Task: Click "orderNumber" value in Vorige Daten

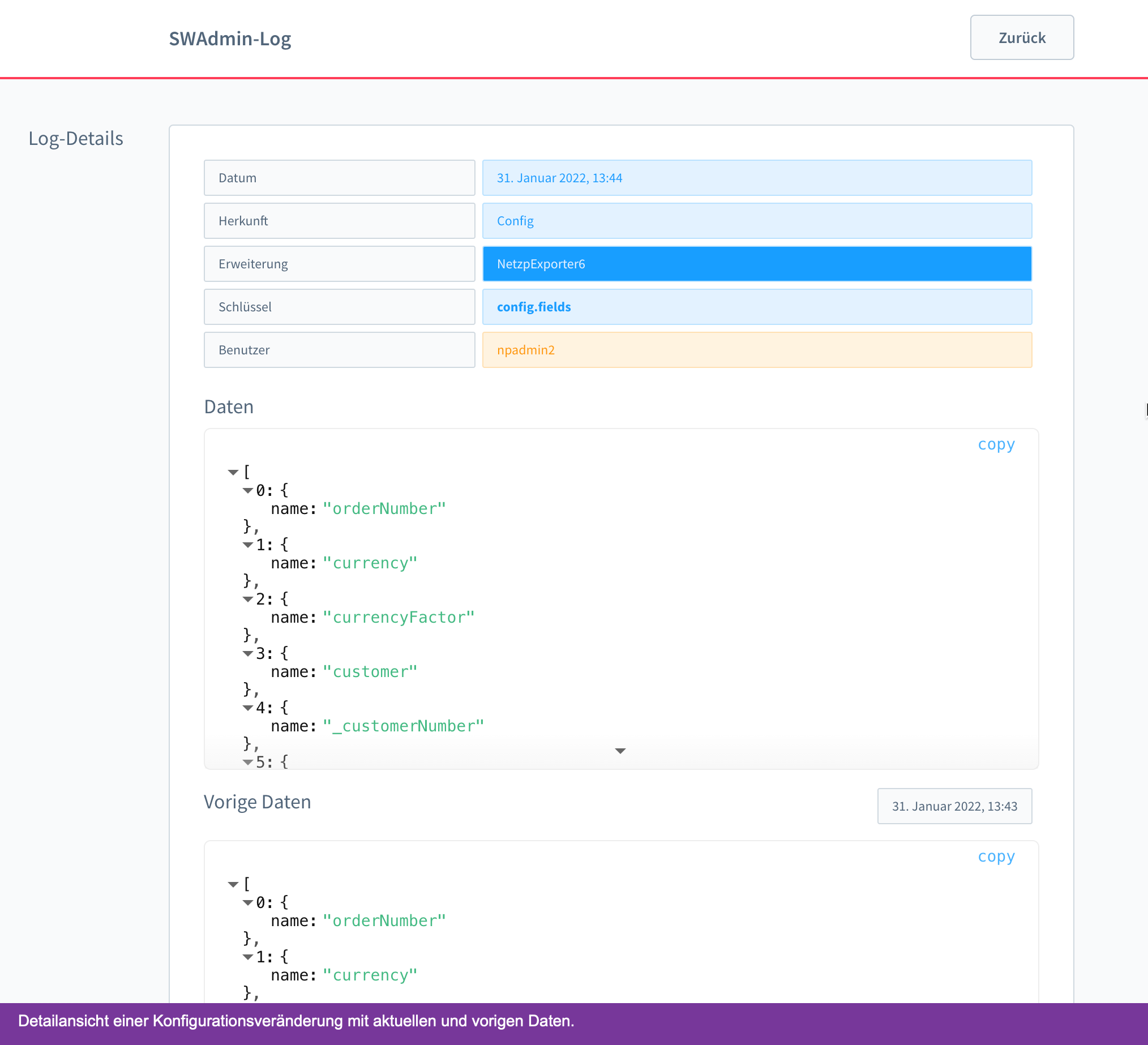Action: tap(384, 921)
